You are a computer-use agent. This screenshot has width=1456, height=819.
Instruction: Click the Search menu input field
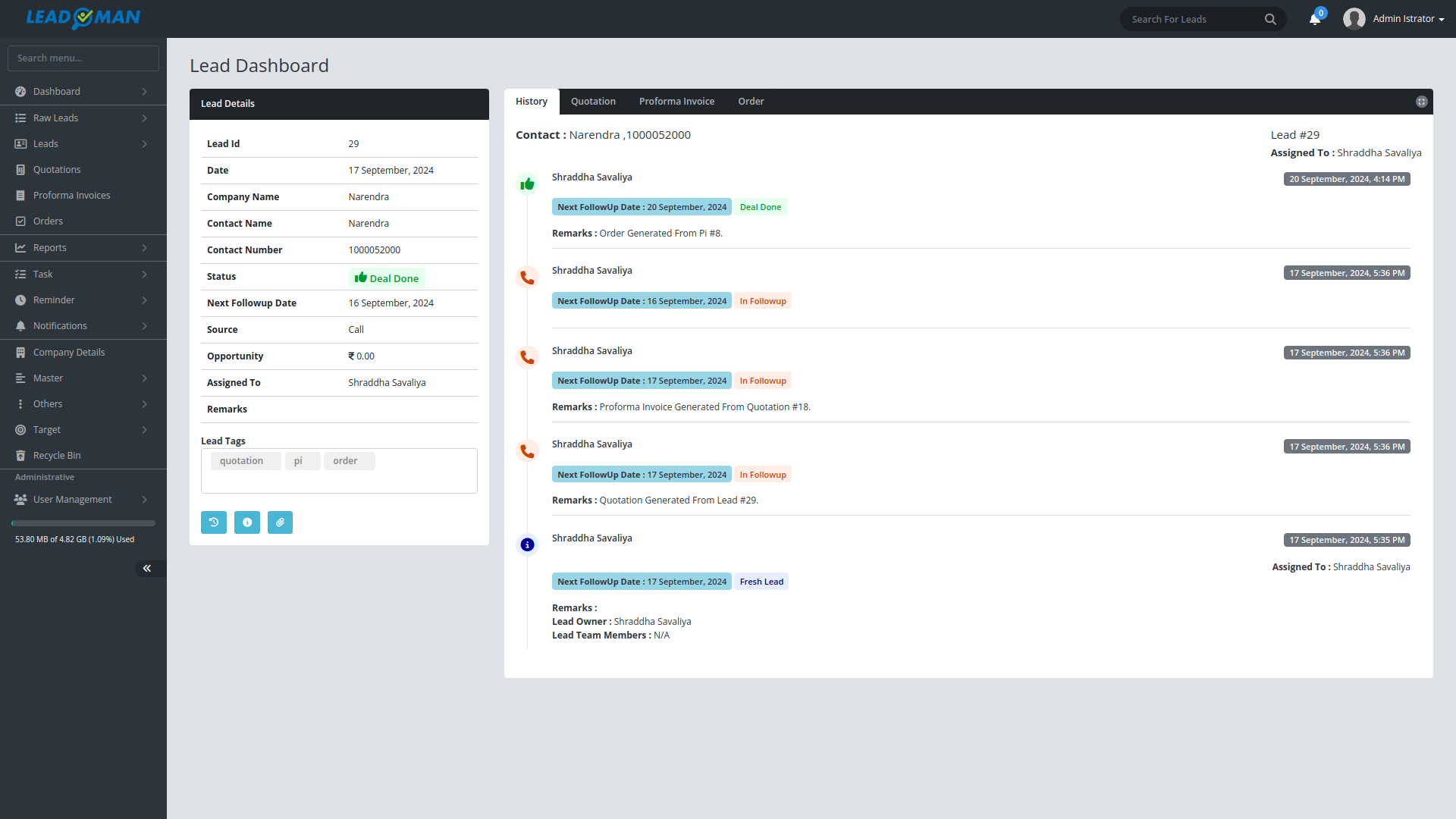(83, 58)
